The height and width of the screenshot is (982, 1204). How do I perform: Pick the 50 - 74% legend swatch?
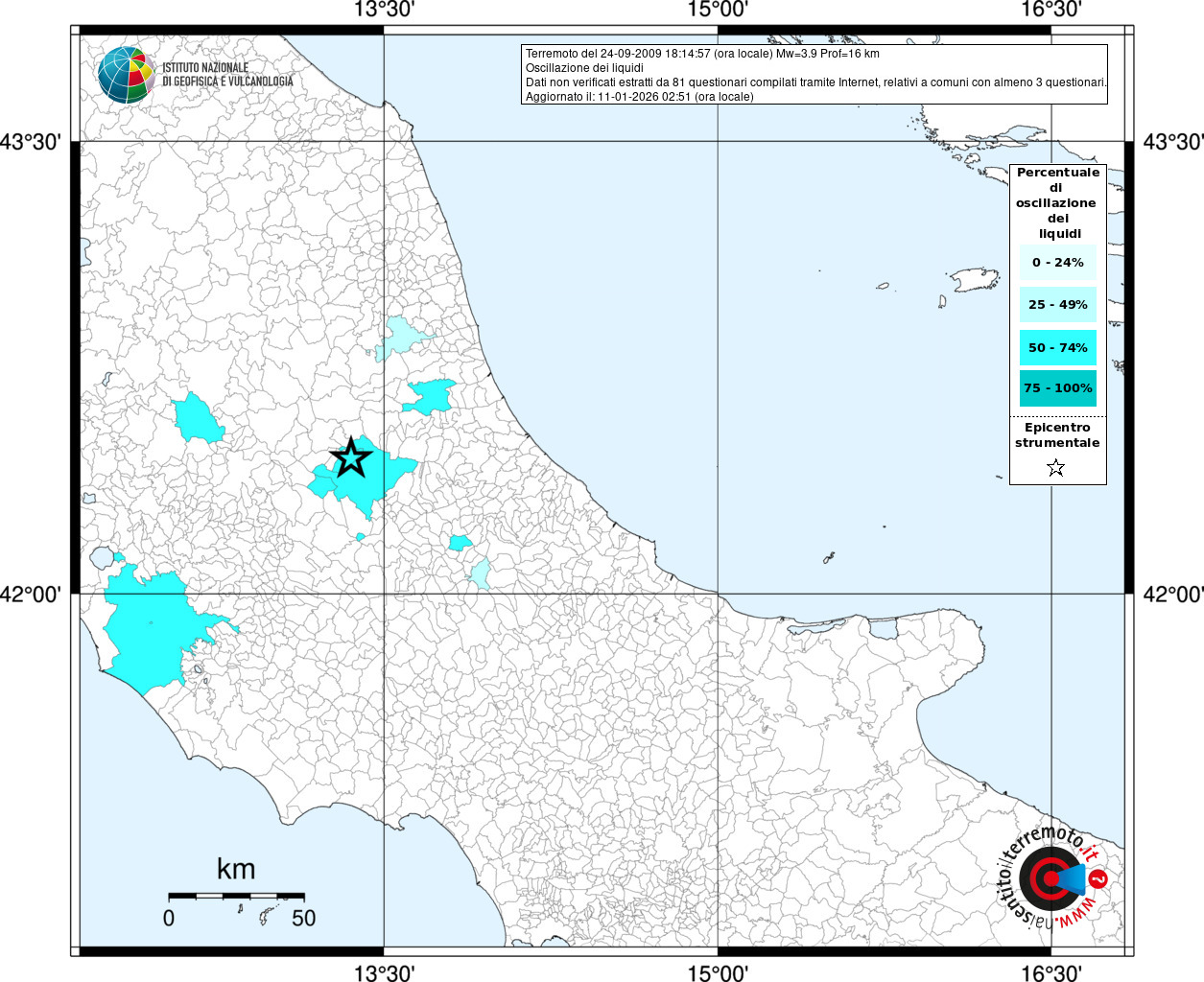[1057, 347]
